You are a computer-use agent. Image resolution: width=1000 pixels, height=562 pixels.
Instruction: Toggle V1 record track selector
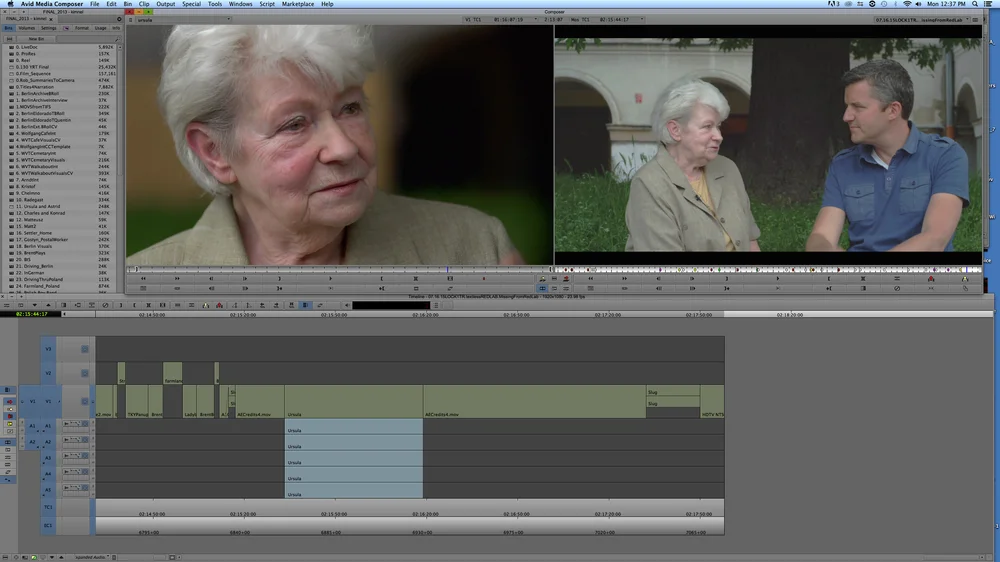click(48, 401)
